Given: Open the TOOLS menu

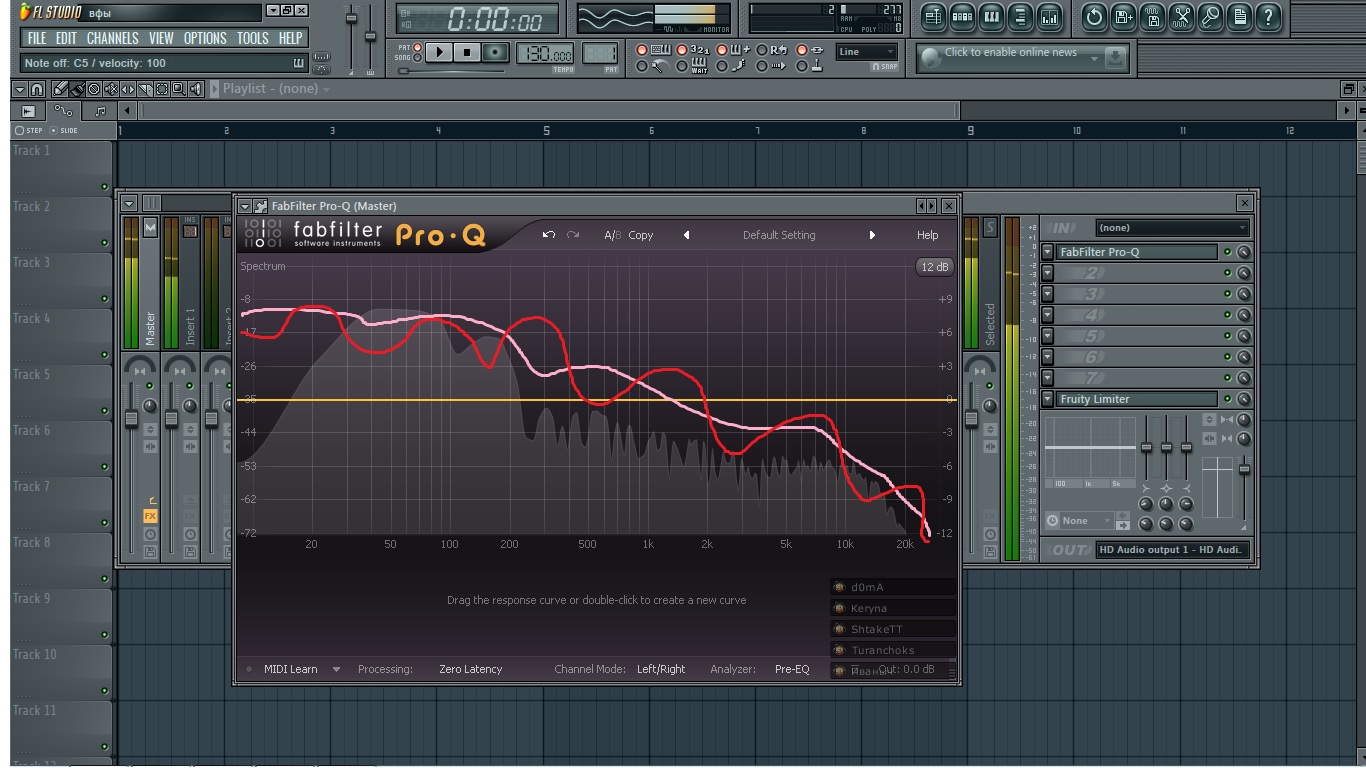Looking at the screenshot, I should (x=253, y=38).
